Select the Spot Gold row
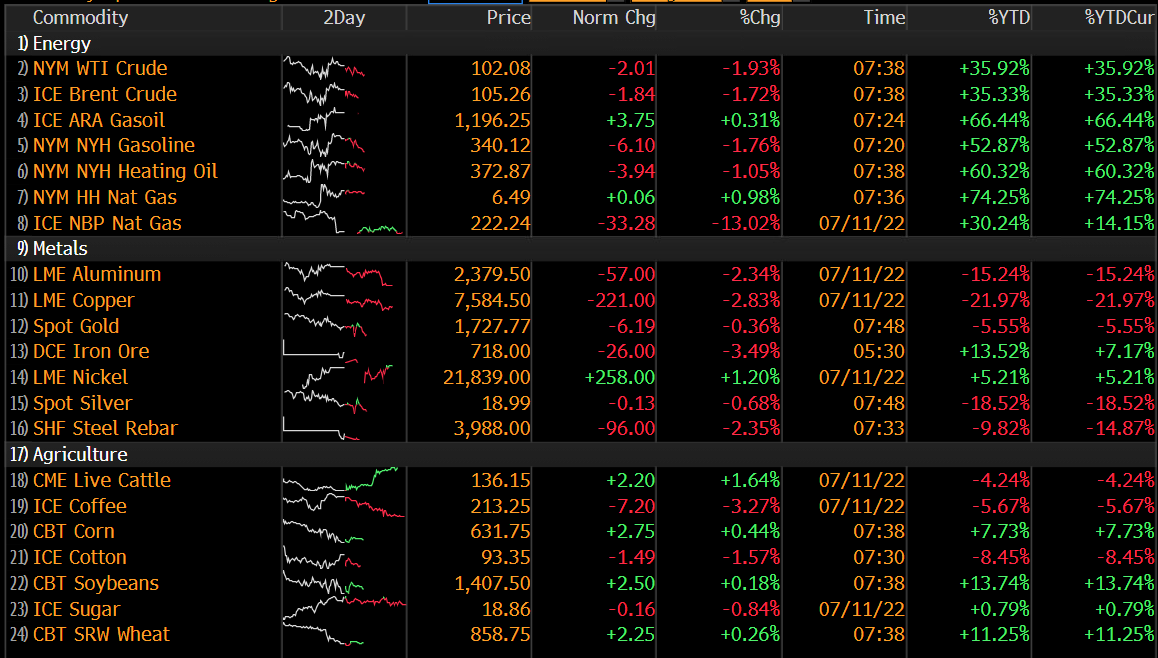 coord(580,326)
